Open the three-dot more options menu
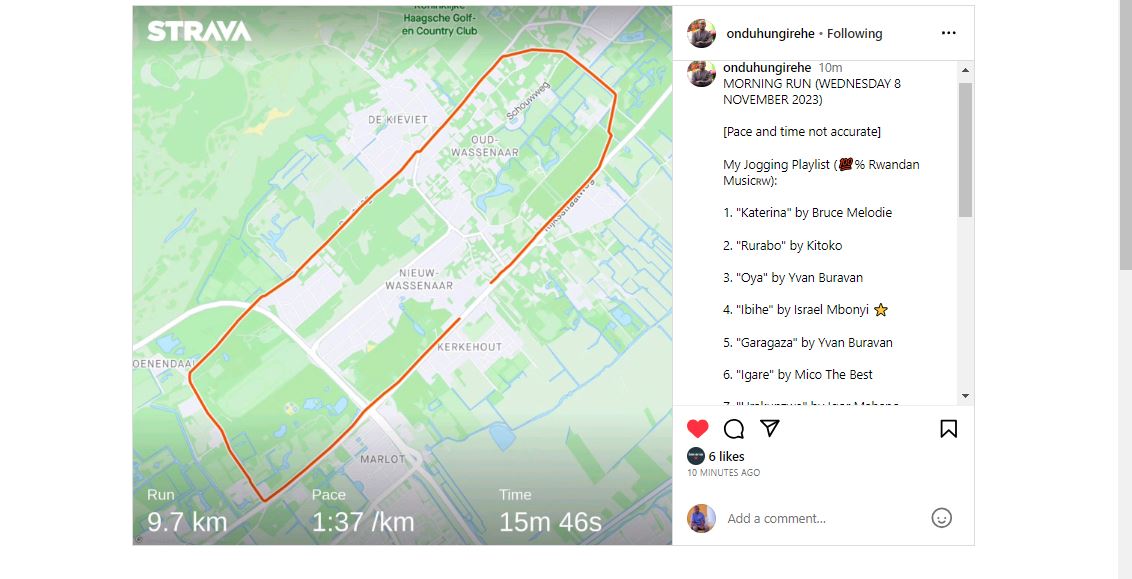This screenshot has width=1132, height=579. click(x=949, y=33)
